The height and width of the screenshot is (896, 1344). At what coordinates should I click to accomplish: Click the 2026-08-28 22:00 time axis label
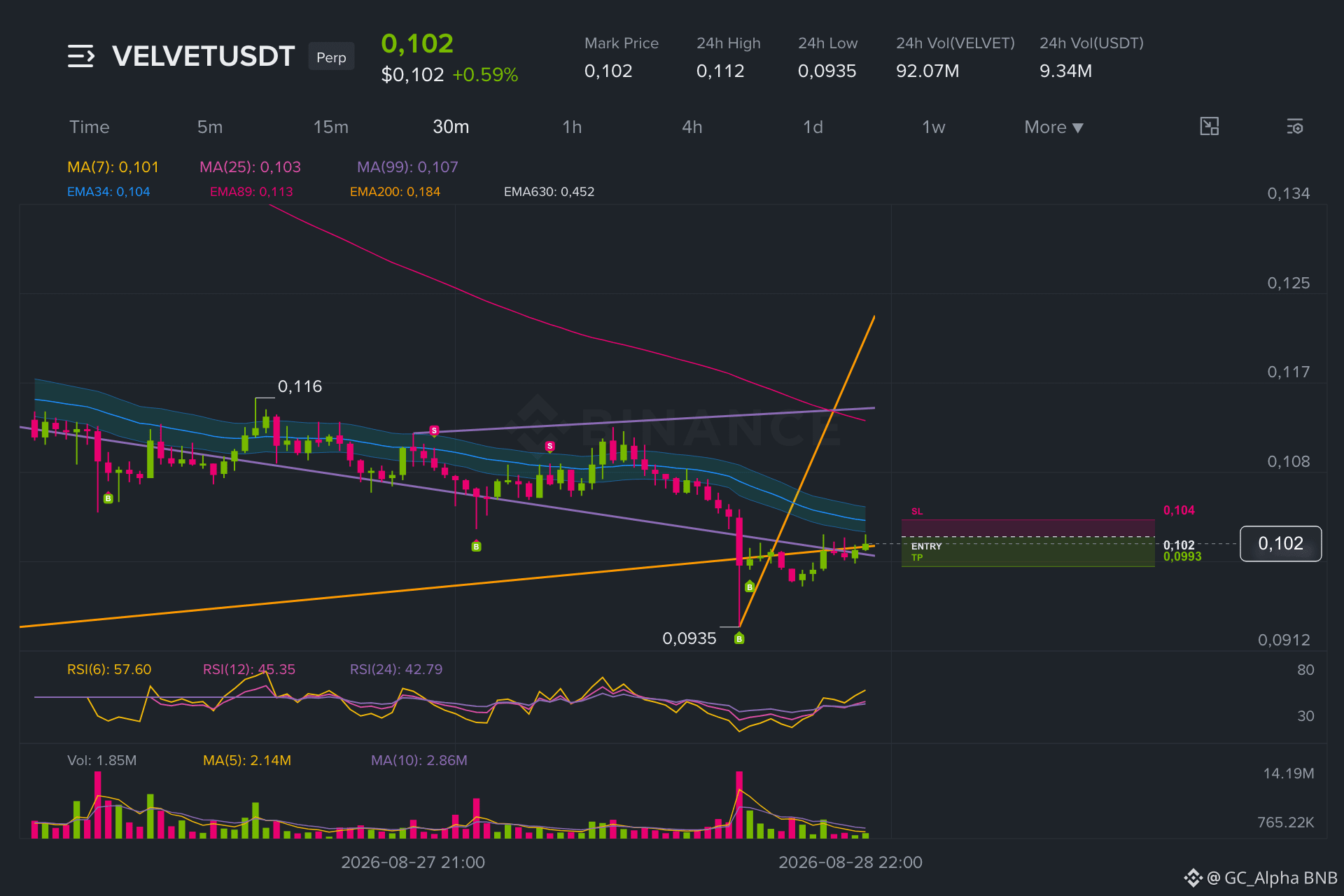pyautogui.click(x=850, y=862)
